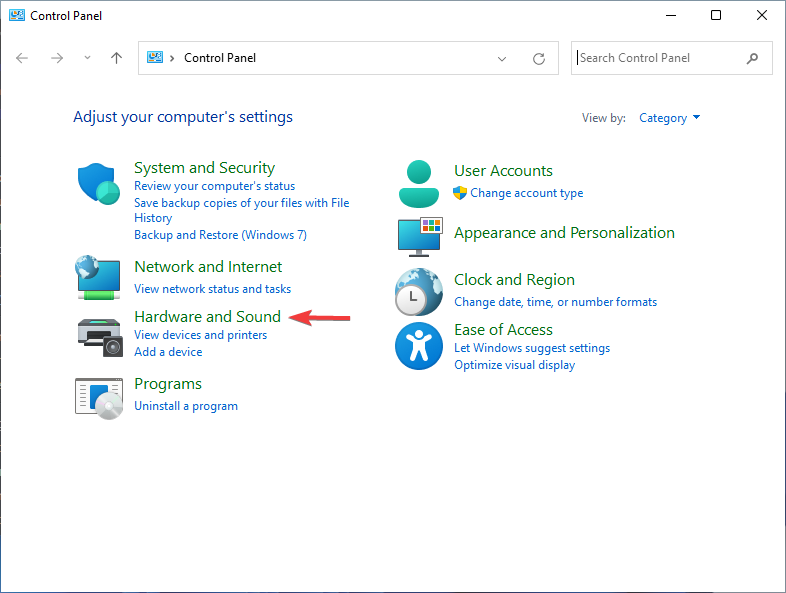Click Change account type link

(x=527, y=193)
